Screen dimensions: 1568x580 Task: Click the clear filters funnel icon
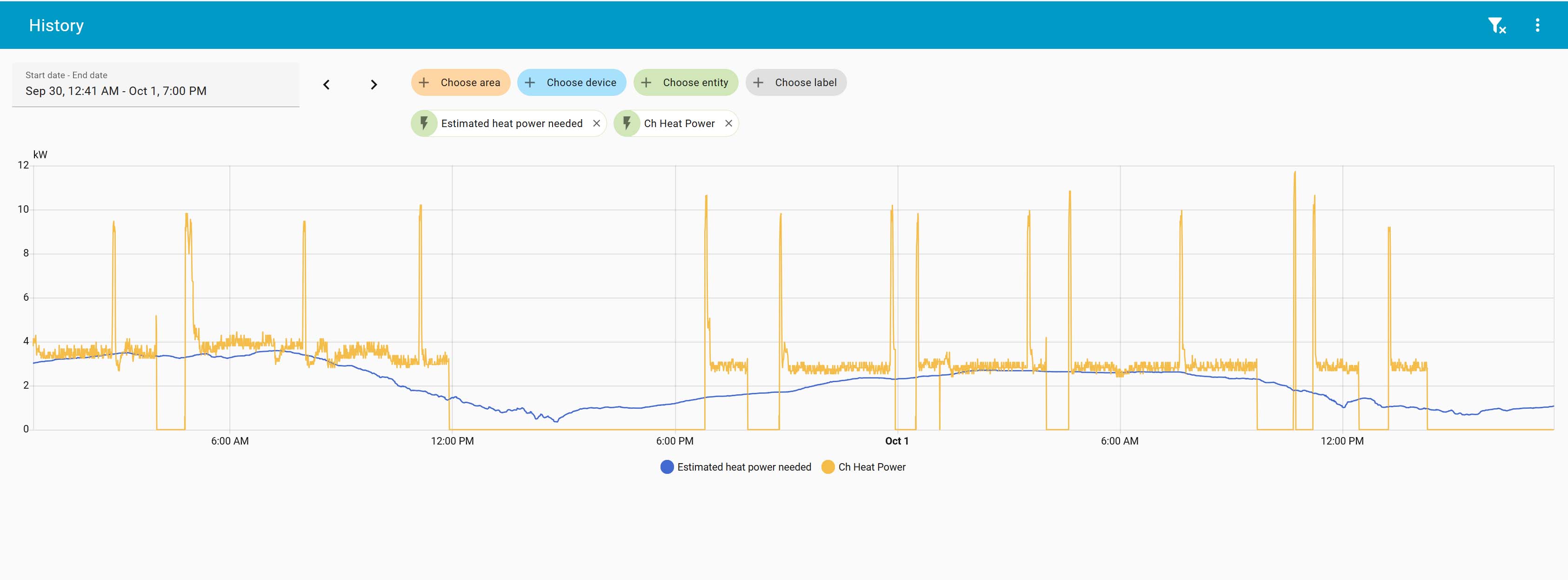coord(1497,25)
